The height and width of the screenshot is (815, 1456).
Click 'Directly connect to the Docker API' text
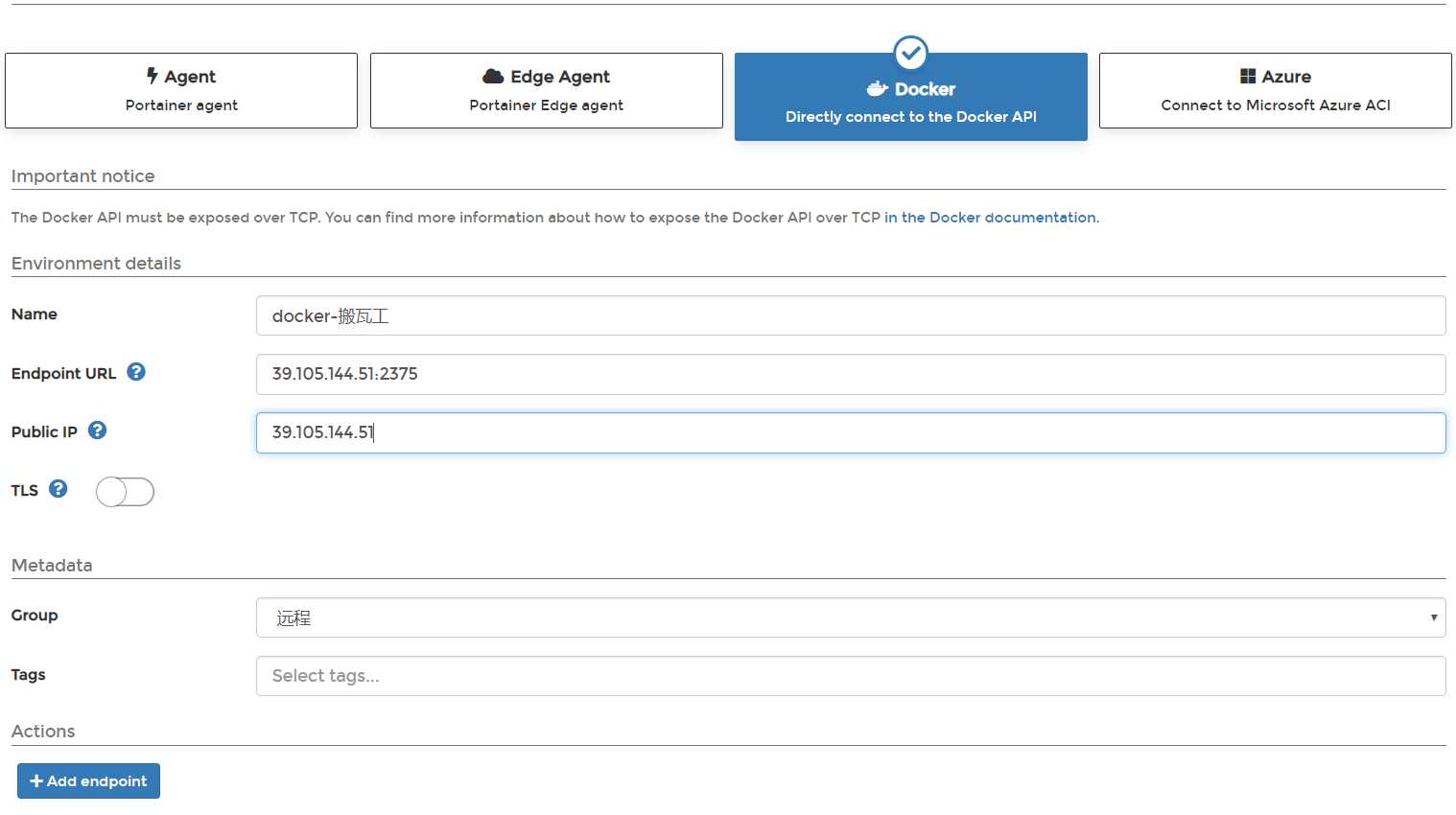point(911,117)
